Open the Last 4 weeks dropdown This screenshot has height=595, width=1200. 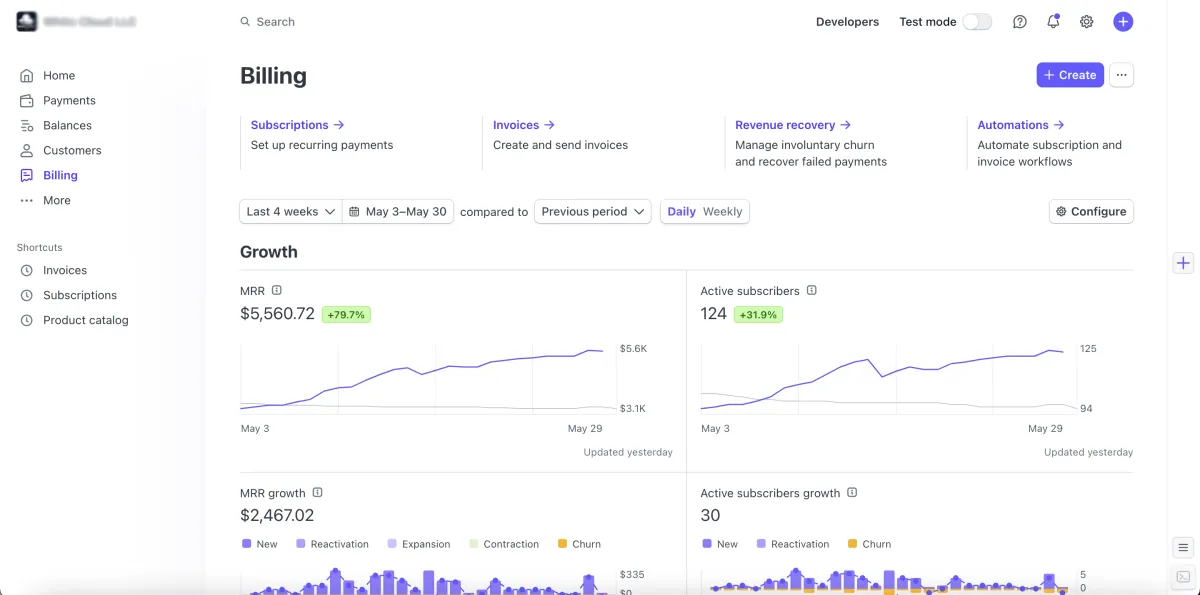pos(291,212)
